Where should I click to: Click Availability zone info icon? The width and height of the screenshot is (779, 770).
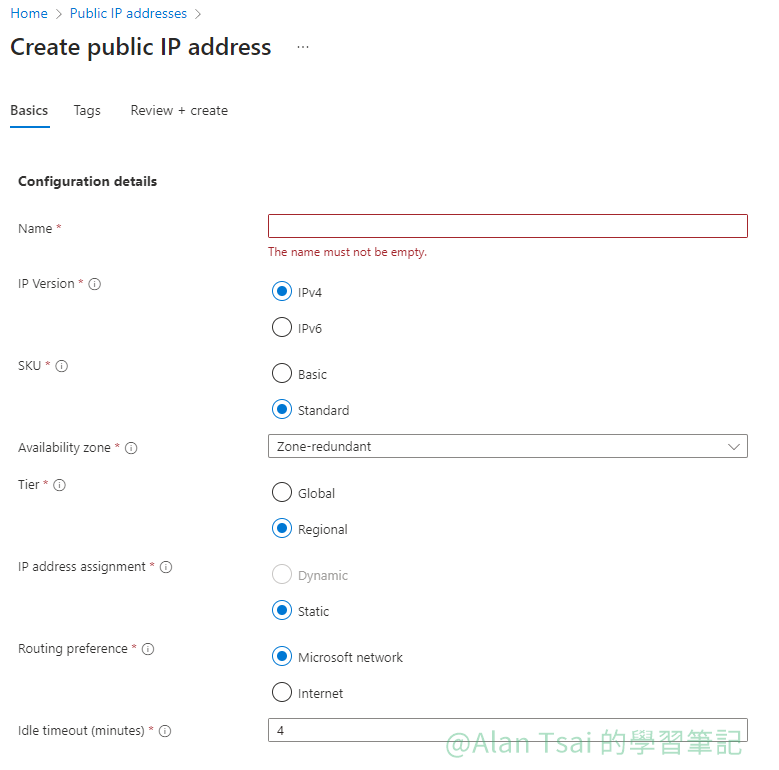(x=131, y=448)
